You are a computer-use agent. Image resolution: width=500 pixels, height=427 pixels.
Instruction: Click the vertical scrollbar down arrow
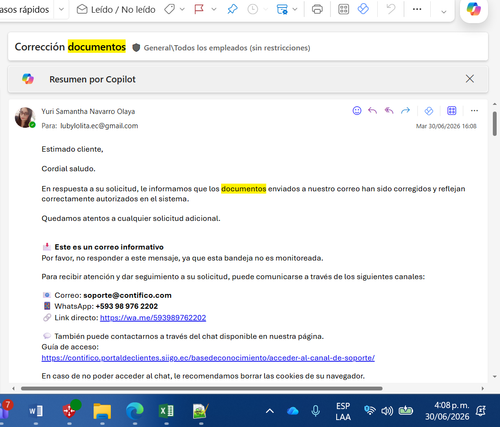pos(495,377)
